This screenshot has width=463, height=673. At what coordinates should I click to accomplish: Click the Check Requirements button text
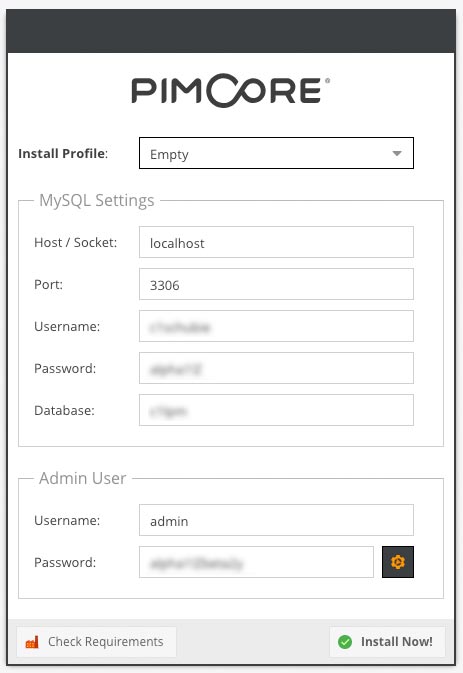106,642
